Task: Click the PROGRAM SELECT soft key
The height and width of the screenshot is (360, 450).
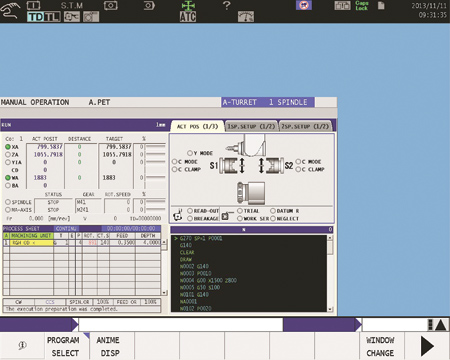Action: (67, 346)
